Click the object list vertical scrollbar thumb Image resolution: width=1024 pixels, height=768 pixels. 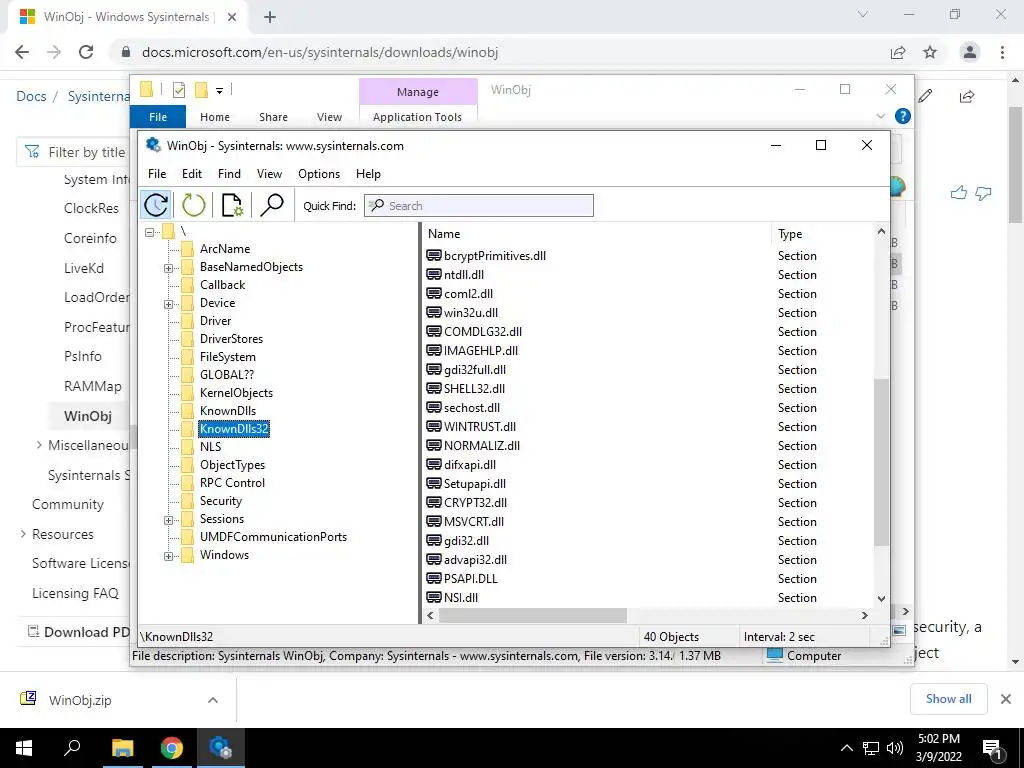tap(881, 462)
